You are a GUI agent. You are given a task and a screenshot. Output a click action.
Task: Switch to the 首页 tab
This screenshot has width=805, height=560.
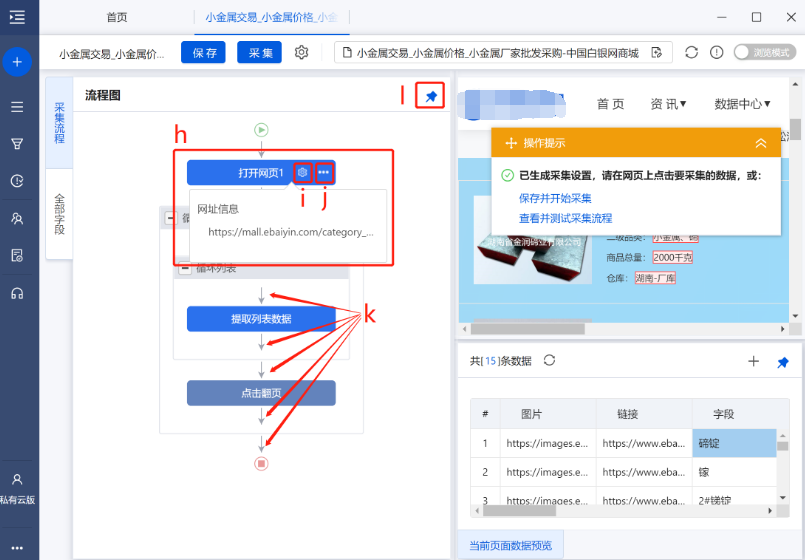pyautogui.click(x=117, y=18)
